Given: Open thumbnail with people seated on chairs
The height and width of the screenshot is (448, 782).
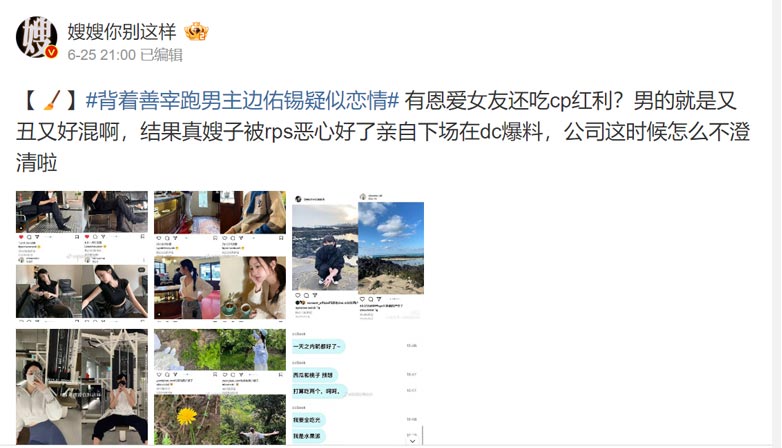Looking at the screenshot, I should (x=82, y=254).
